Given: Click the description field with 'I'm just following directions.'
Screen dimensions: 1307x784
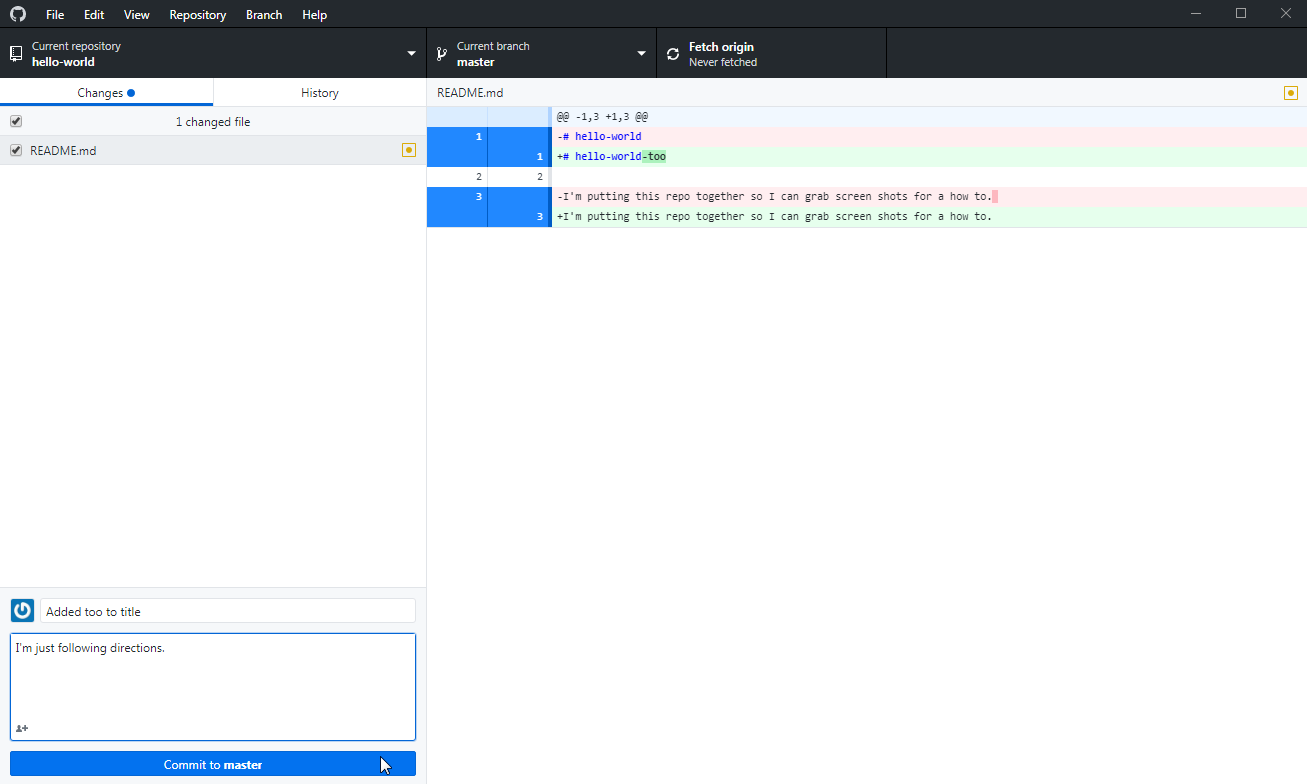Looking at the screenshot, I should coord(213,687).
